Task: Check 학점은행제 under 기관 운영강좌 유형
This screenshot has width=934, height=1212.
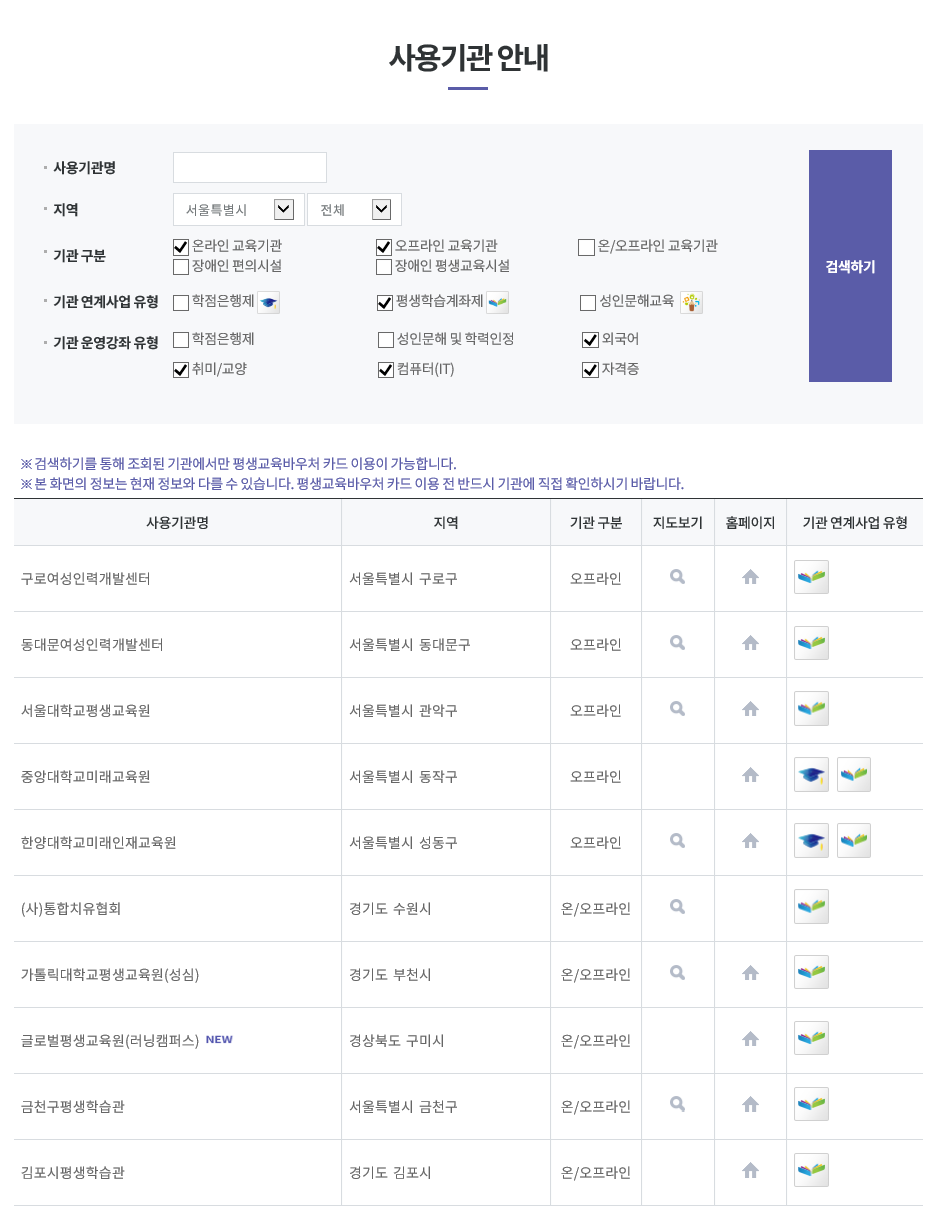Action: [181, 340]
